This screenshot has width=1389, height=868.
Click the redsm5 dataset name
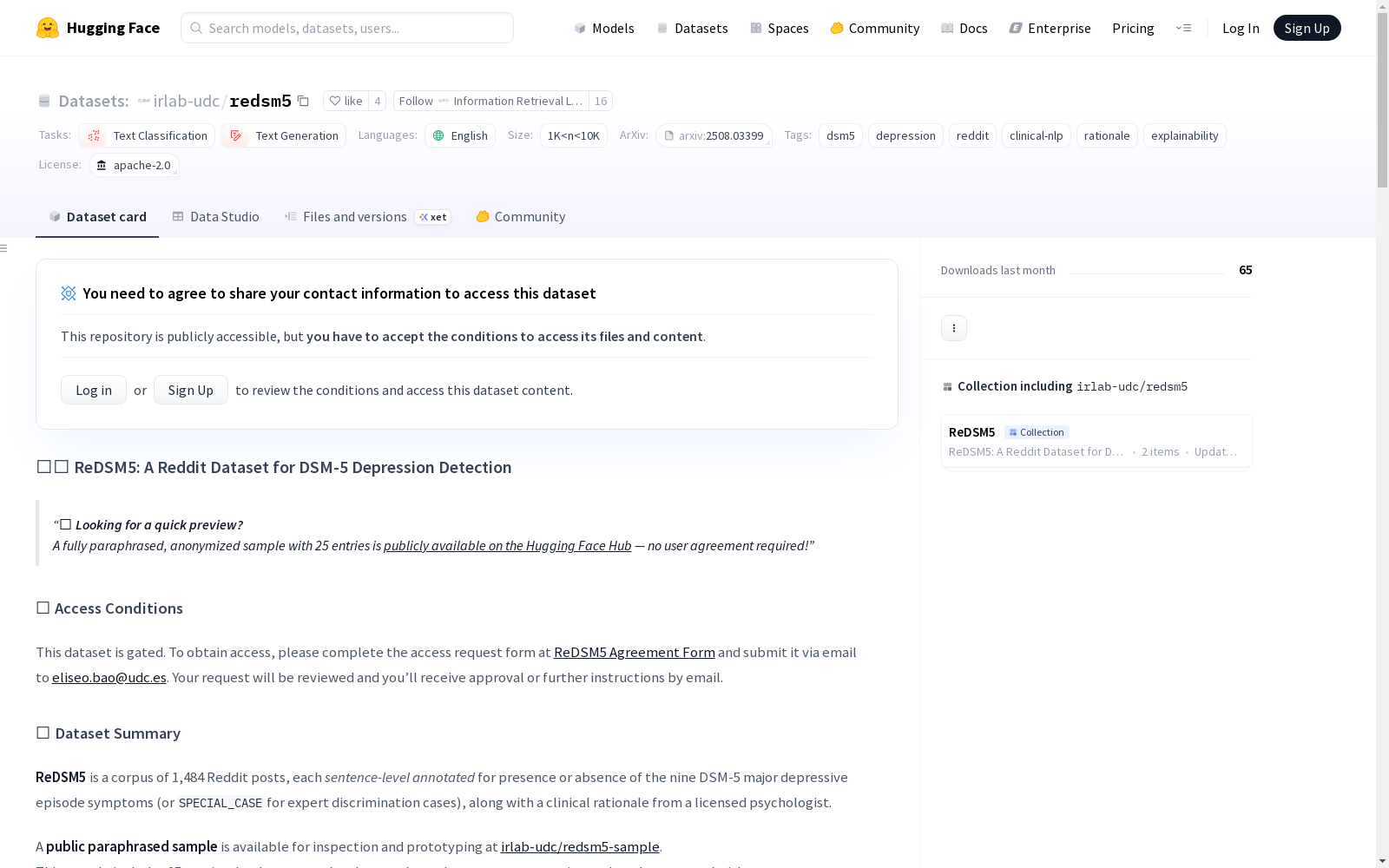pos(260,101)
